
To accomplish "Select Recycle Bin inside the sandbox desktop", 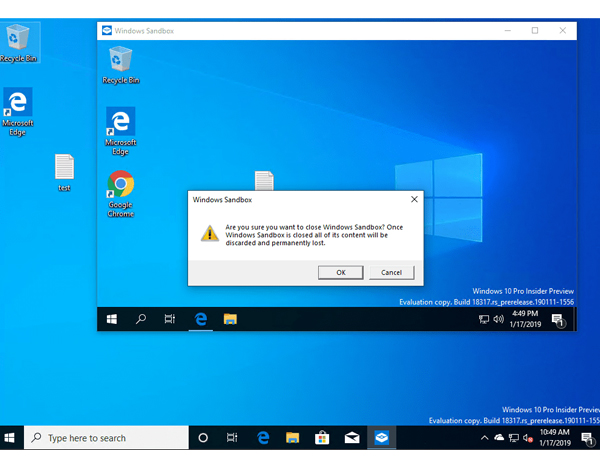I will pyautogui.click(x=121, y=62).
